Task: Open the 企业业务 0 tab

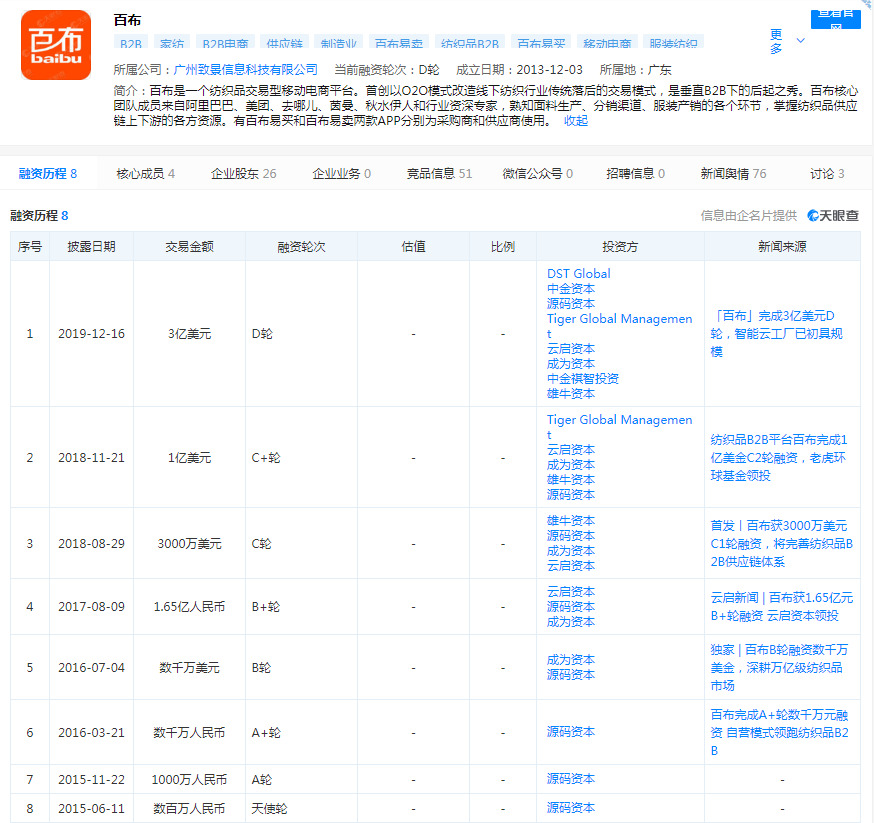Action: 342,173
